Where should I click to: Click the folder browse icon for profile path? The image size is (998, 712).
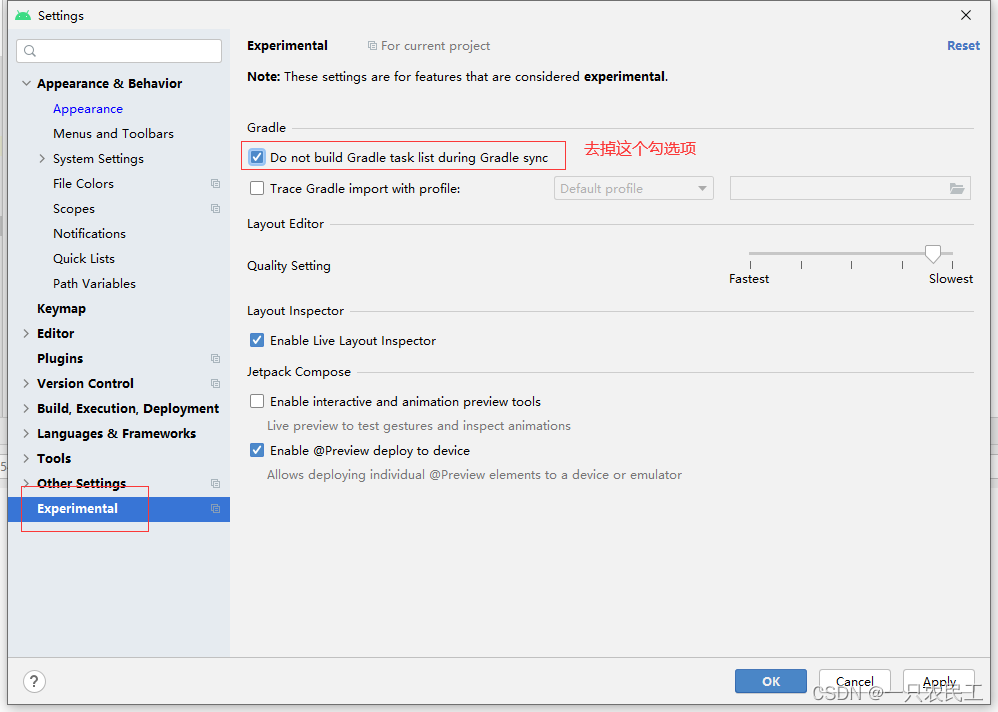tap(957, 189)
